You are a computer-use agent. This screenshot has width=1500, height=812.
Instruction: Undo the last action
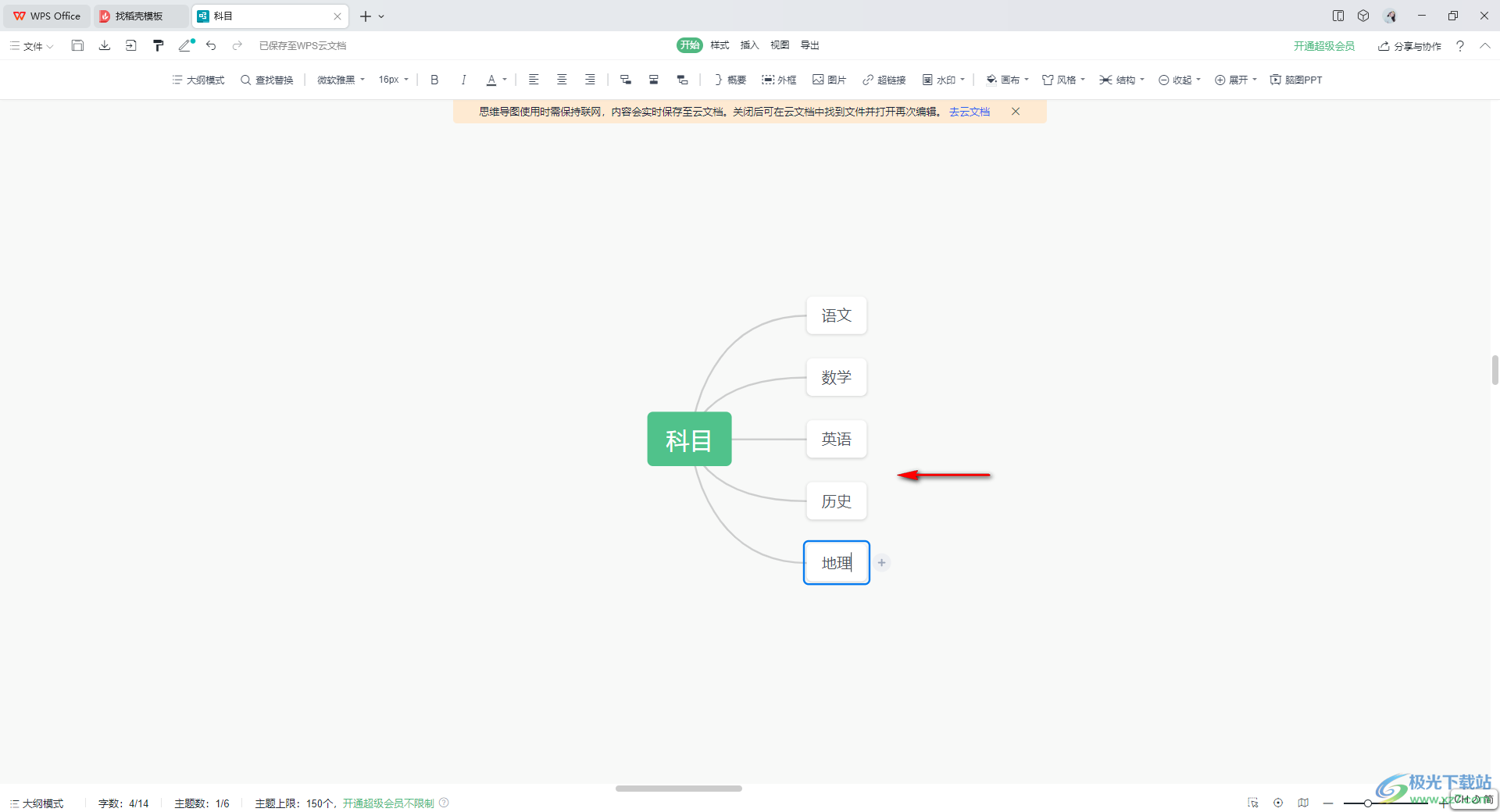coord(211,45)
